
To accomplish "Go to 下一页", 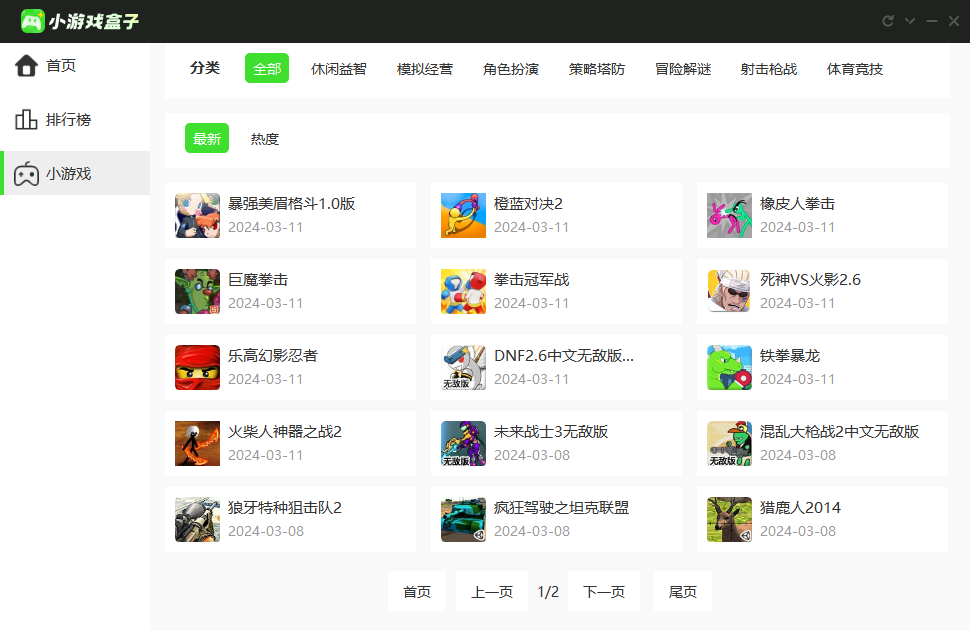I will 603,592.
